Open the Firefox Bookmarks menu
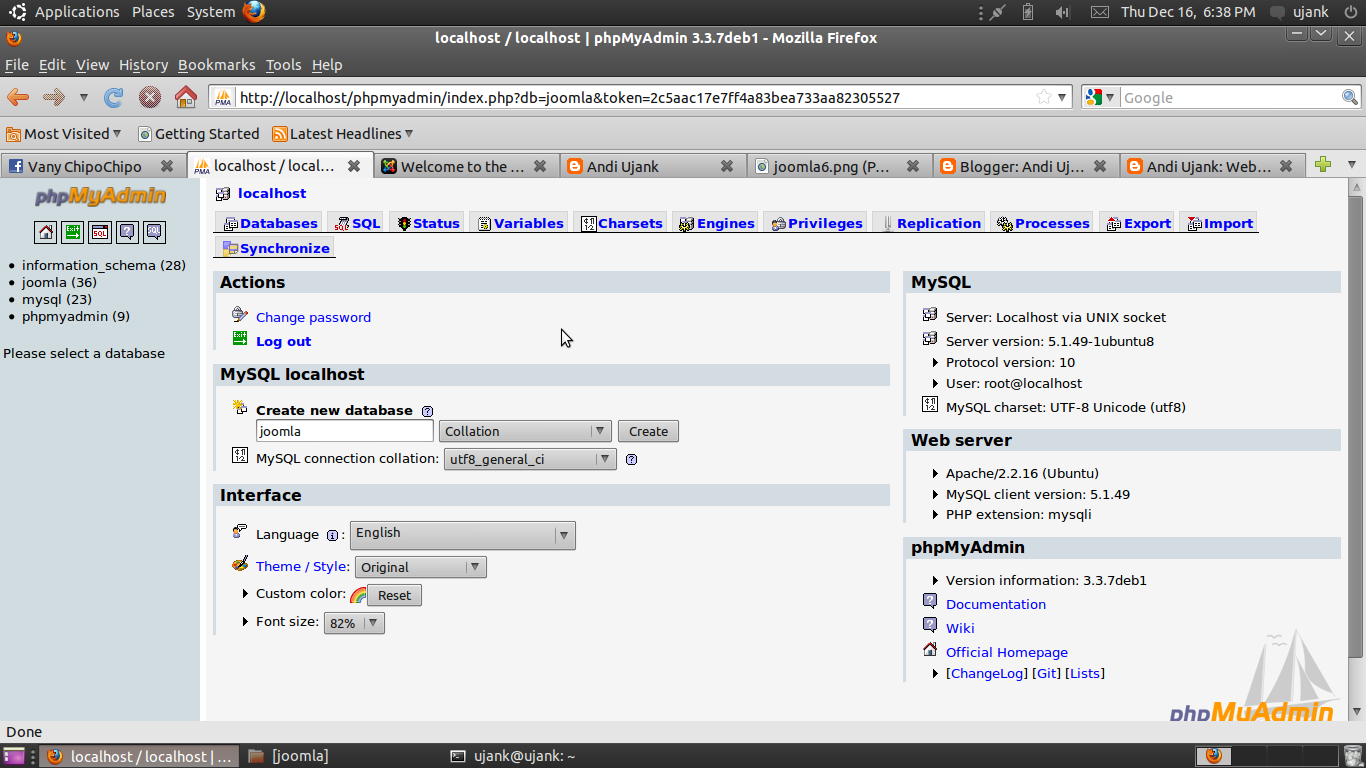The image size is (1366, 768). [x=217, y=65]
